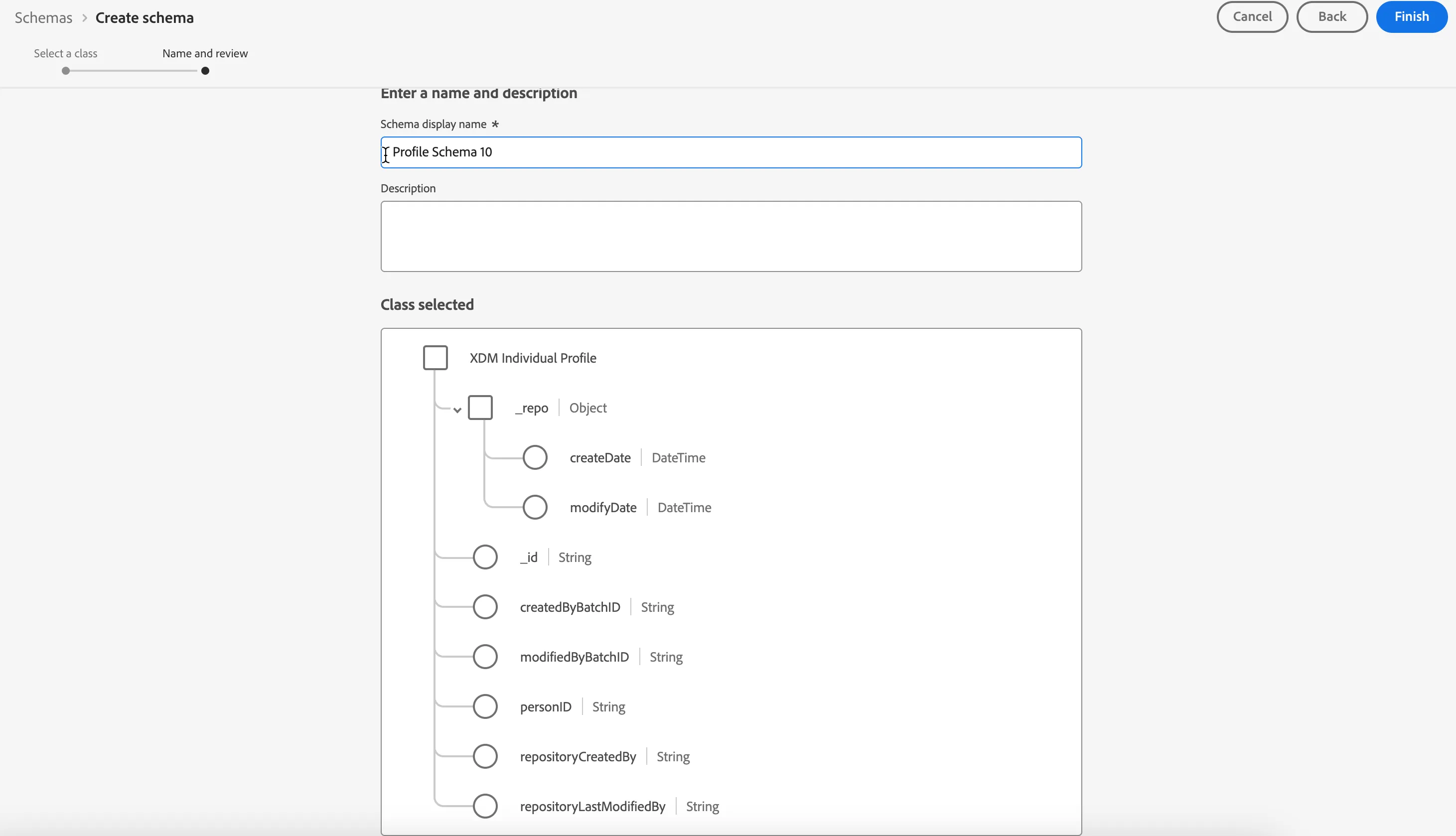The width and height of the screenshot is (1456, 836).
Task: Click the Finish button
Action: [x=1411, y=16]
